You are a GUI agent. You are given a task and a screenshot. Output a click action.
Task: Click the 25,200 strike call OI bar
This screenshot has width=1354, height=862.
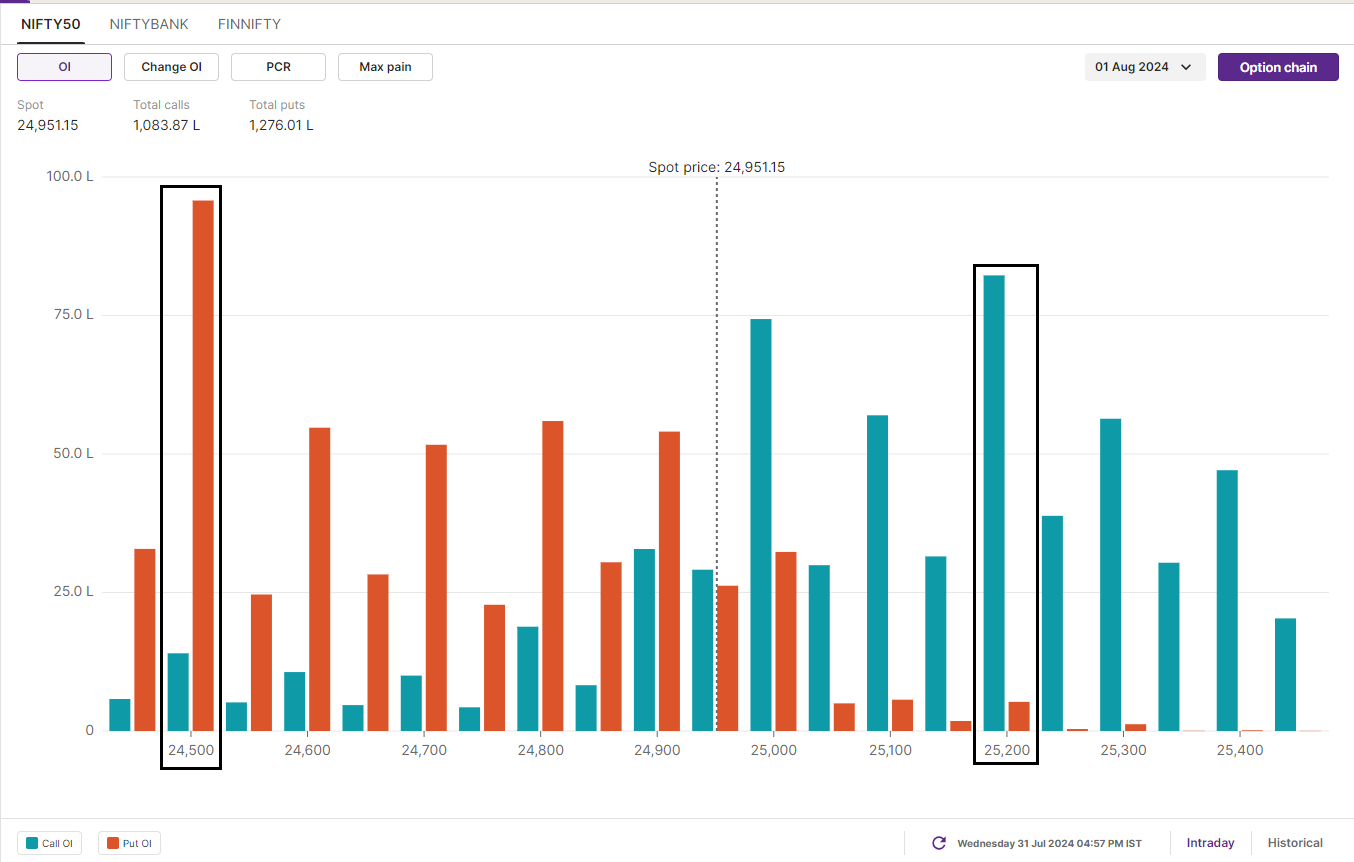(x=994, y=503)
